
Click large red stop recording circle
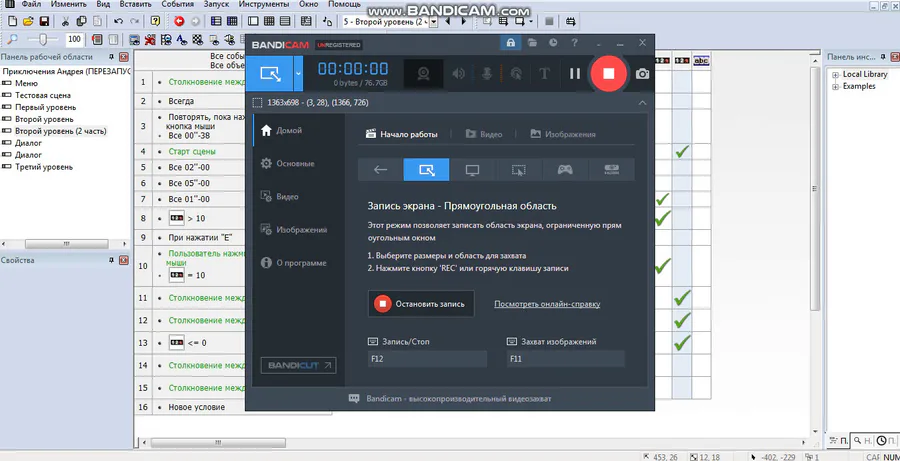609,73
